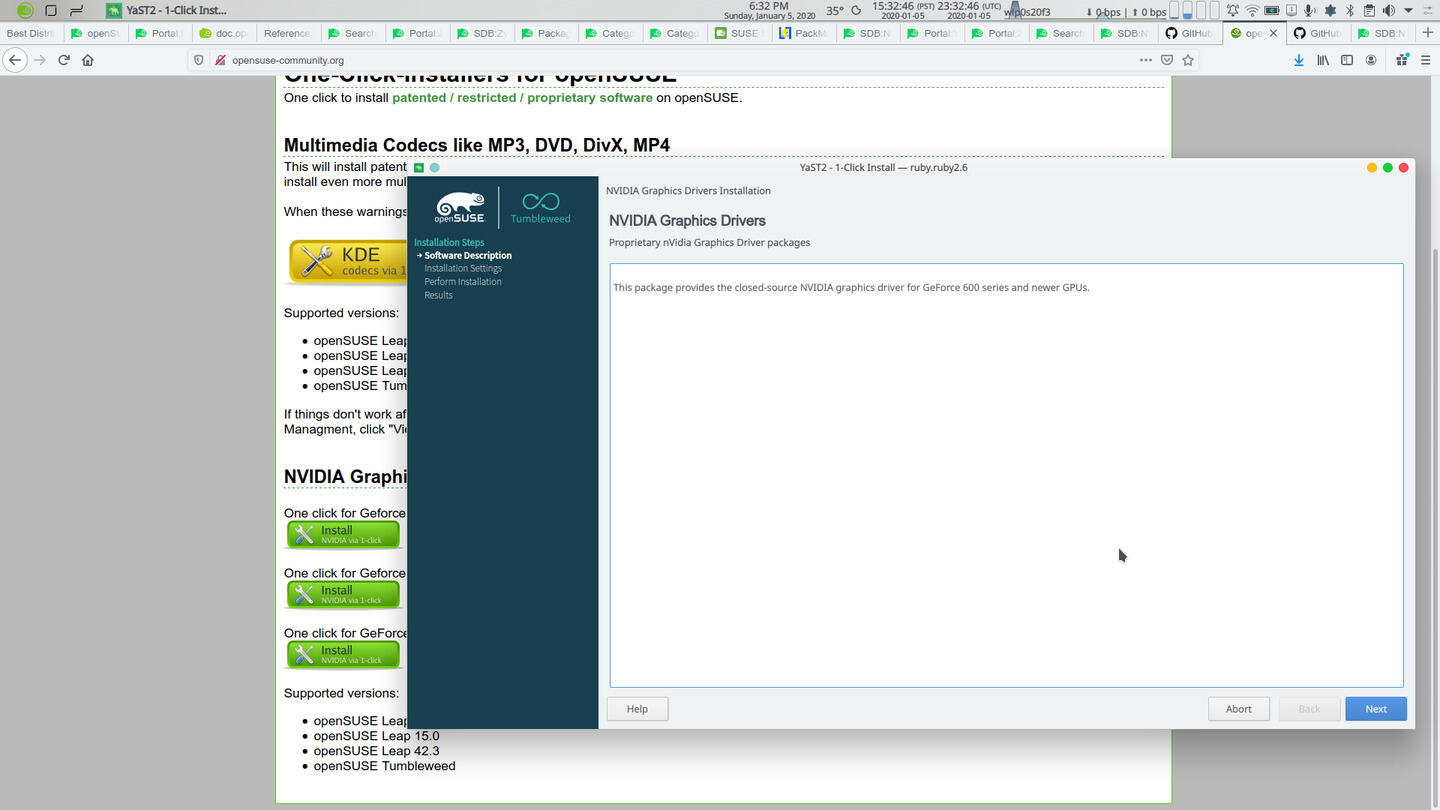Viewport: 1440px width, 810px height.
Task: Open the notifications bell in the tray
Action: pos(1233,11)
